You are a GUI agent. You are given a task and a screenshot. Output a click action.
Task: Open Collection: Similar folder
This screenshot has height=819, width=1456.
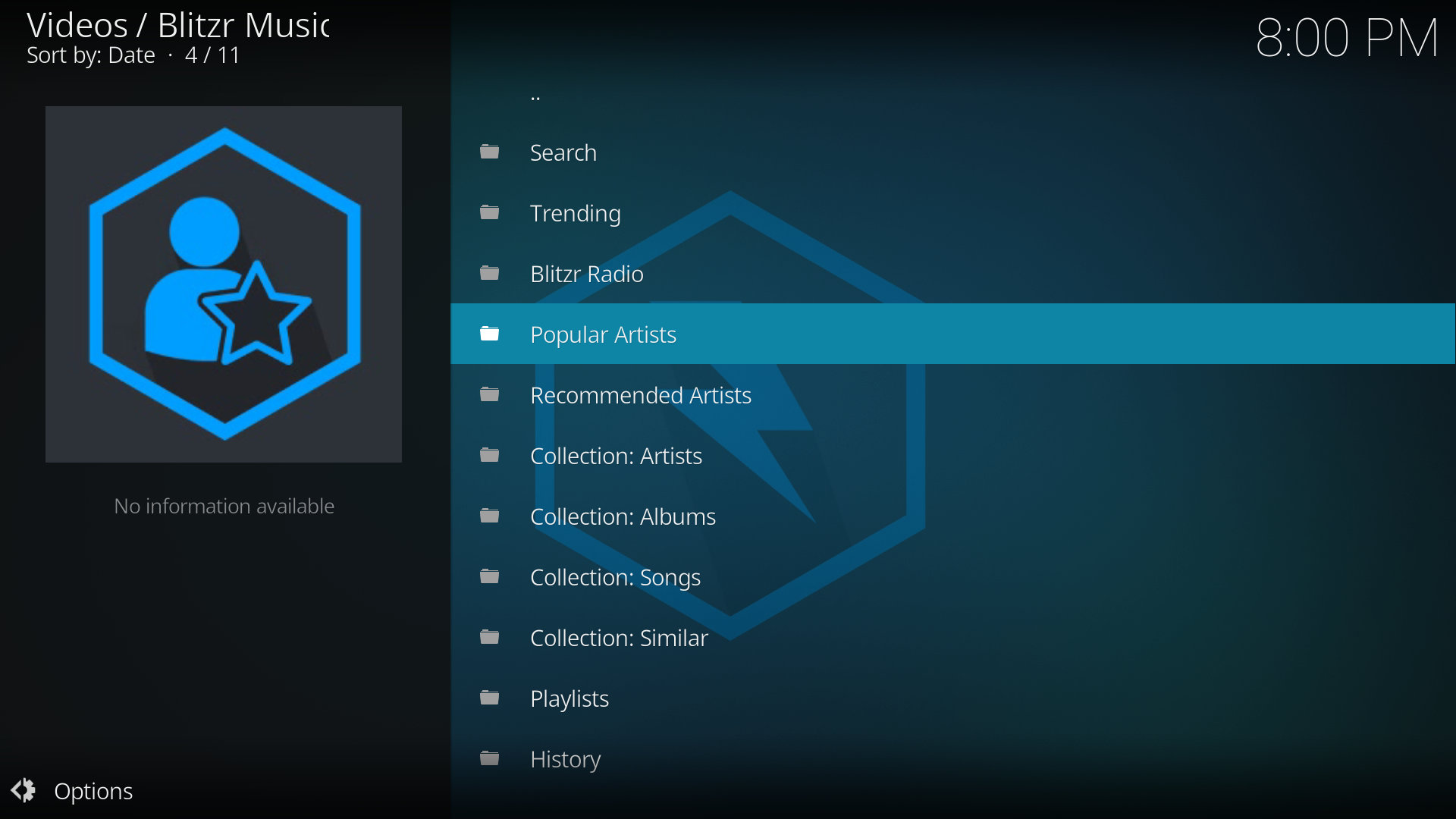(619, 638)
